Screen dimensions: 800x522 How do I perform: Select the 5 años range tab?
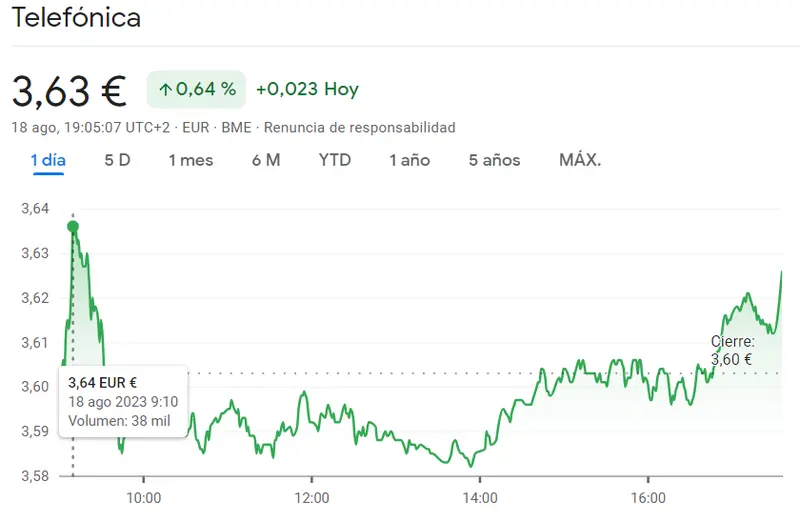point(494,160)
